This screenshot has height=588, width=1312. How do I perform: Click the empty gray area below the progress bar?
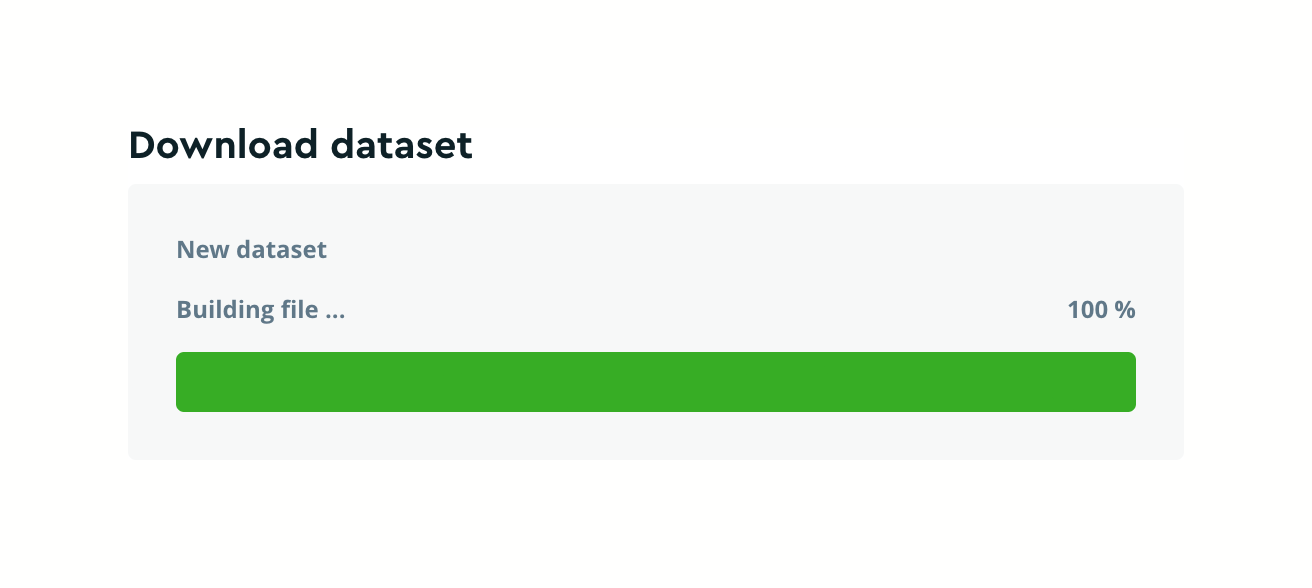click(655, 436)
